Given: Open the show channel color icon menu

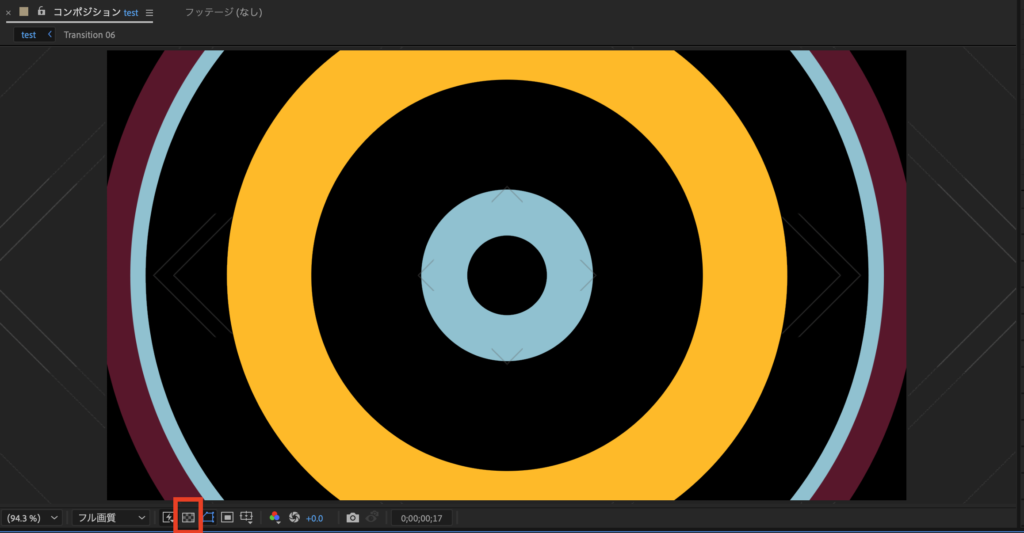Looking at the screenshot, I should (275, 517).
